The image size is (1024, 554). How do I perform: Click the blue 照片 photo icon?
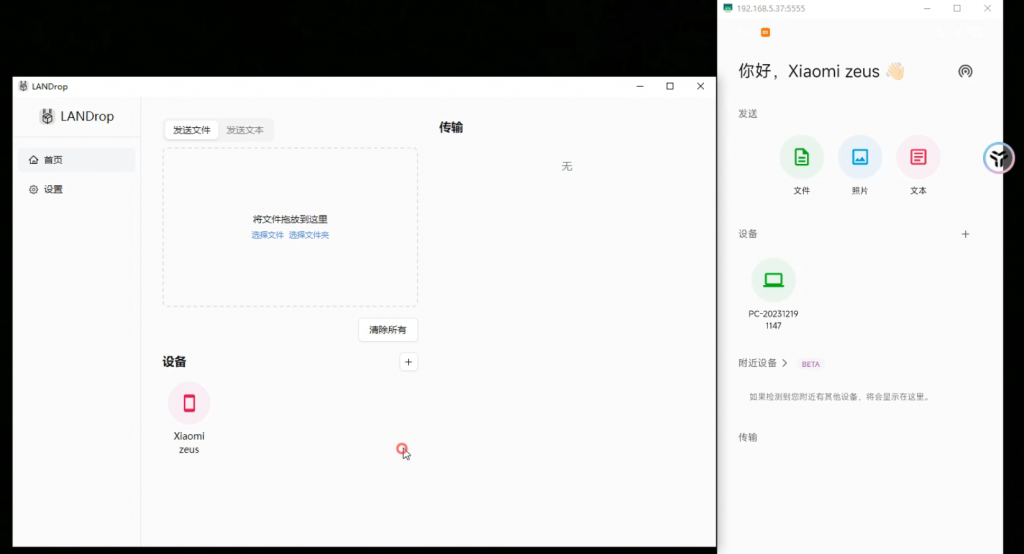(x=859, y=157)
